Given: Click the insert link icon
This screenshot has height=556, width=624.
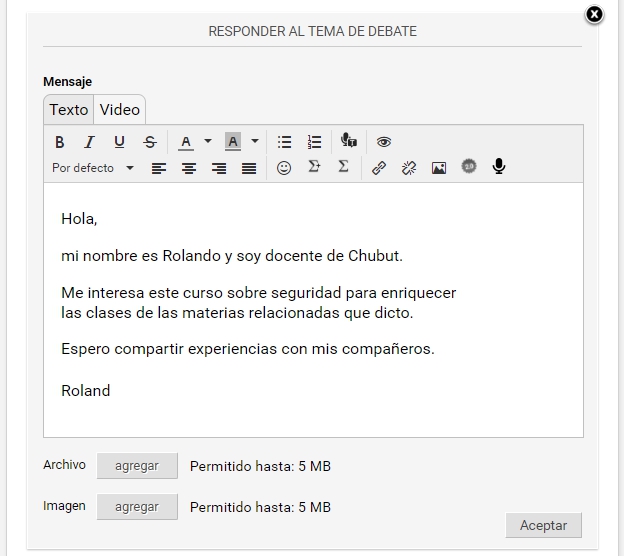Looking at the screenshot, I should [x=378, y=168].
